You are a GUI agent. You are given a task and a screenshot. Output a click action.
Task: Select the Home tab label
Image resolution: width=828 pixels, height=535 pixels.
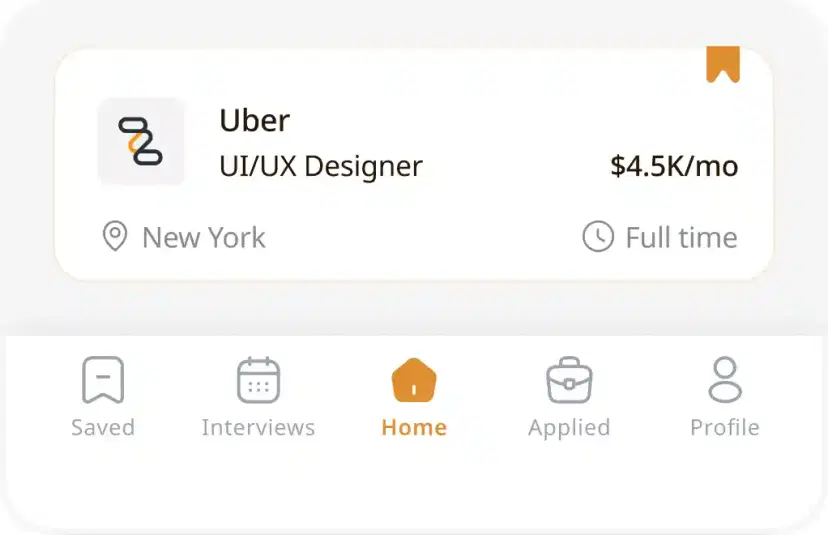click(x=414, y=428)
